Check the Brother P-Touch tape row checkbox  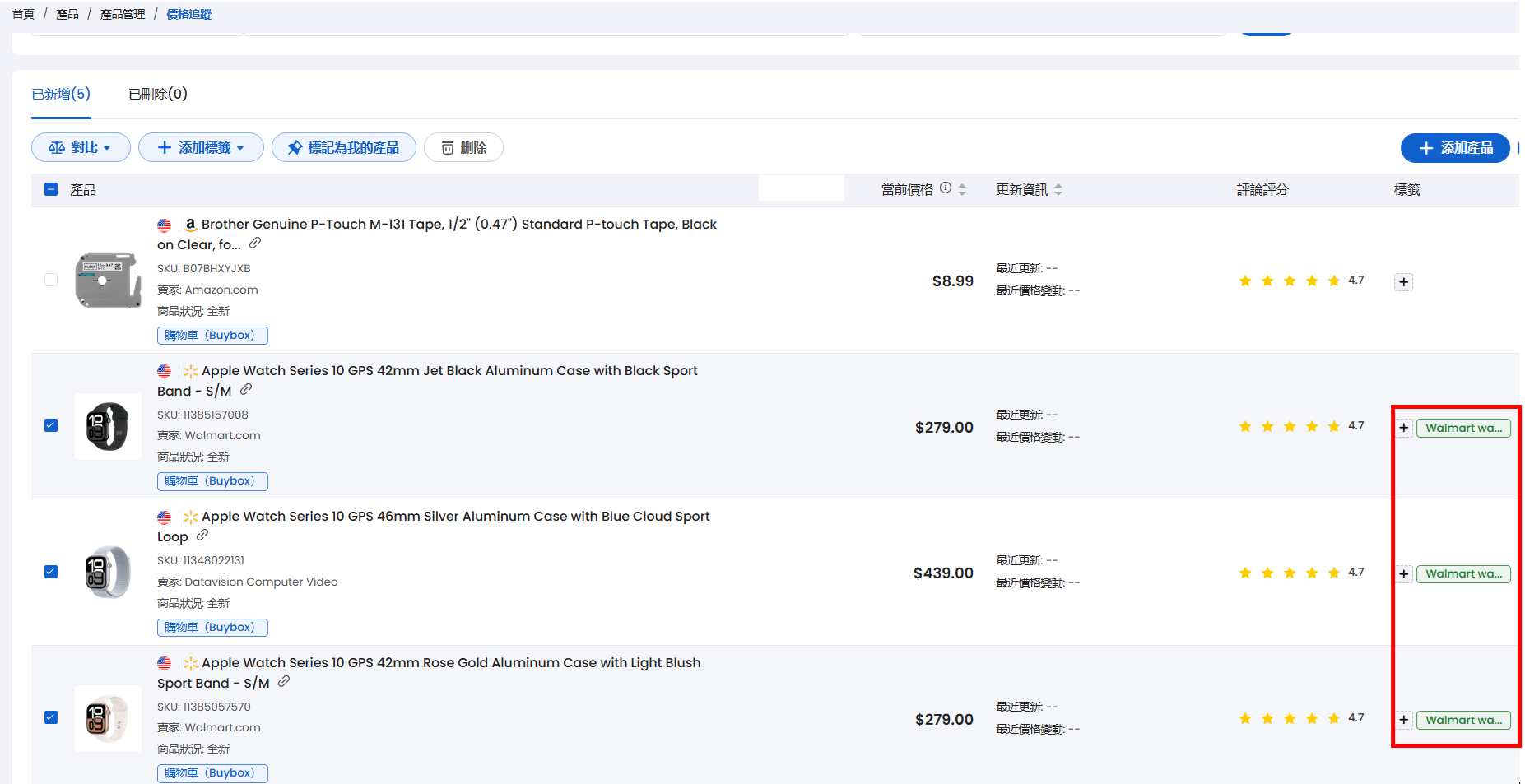tap(51, 280)
